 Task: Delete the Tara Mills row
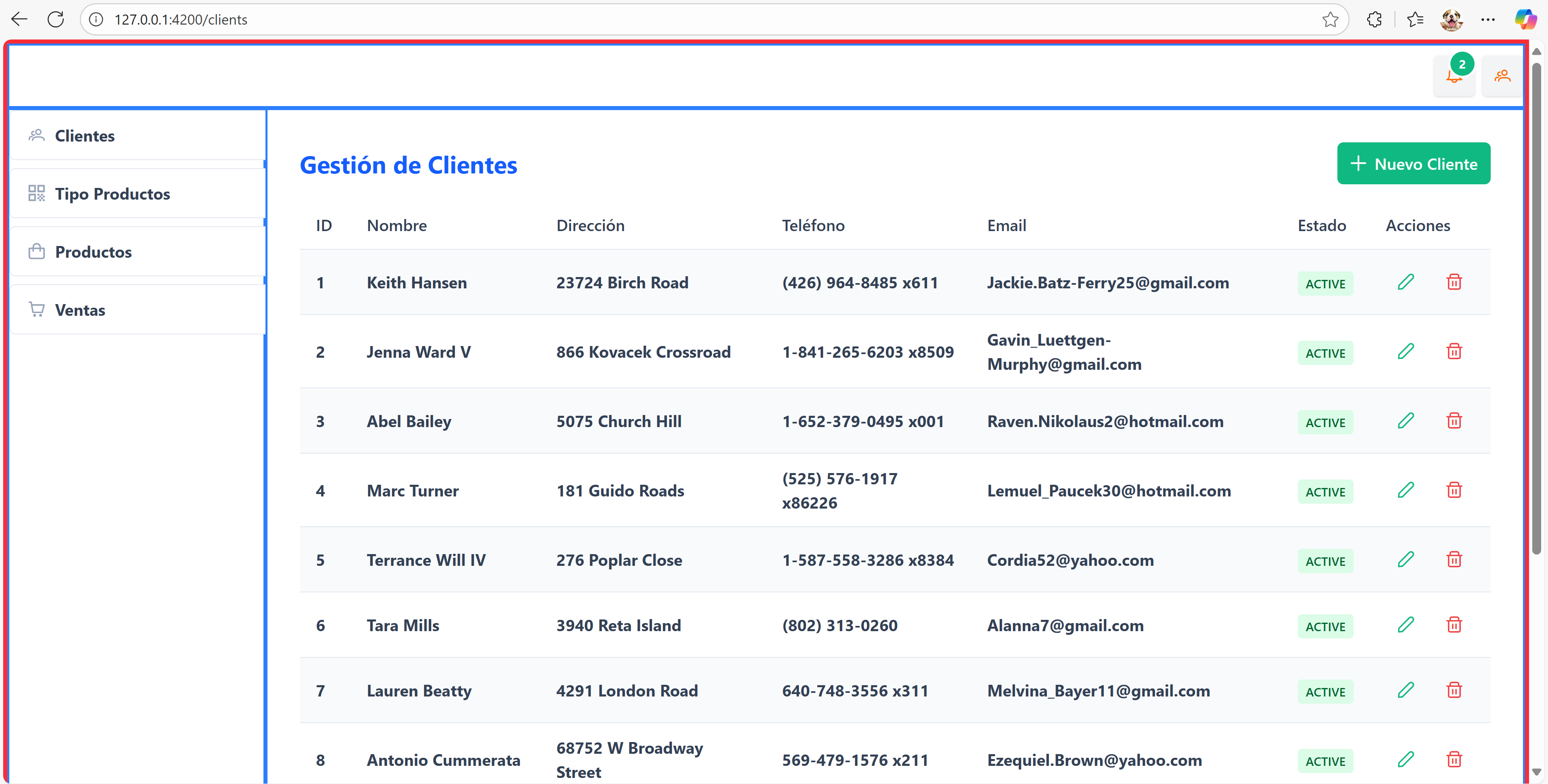(x=1454, y=625)
